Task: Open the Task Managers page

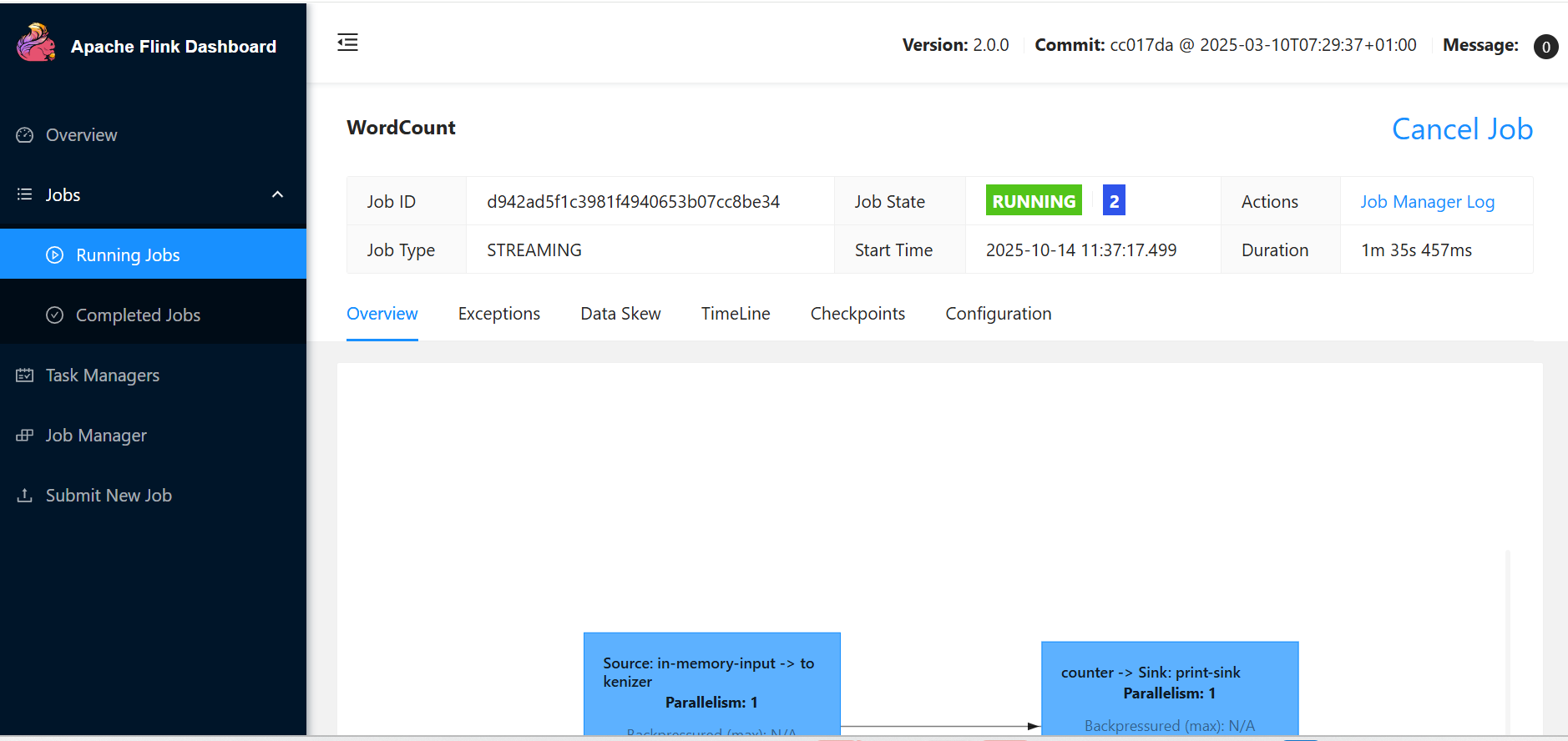Action: pyautogui.click(x=154, y=376)
